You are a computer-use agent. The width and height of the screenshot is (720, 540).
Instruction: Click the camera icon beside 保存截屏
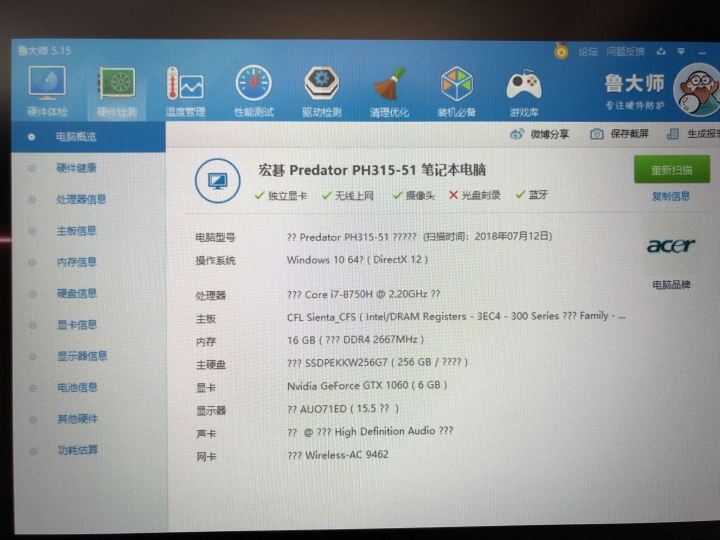(x=596, y=134)
